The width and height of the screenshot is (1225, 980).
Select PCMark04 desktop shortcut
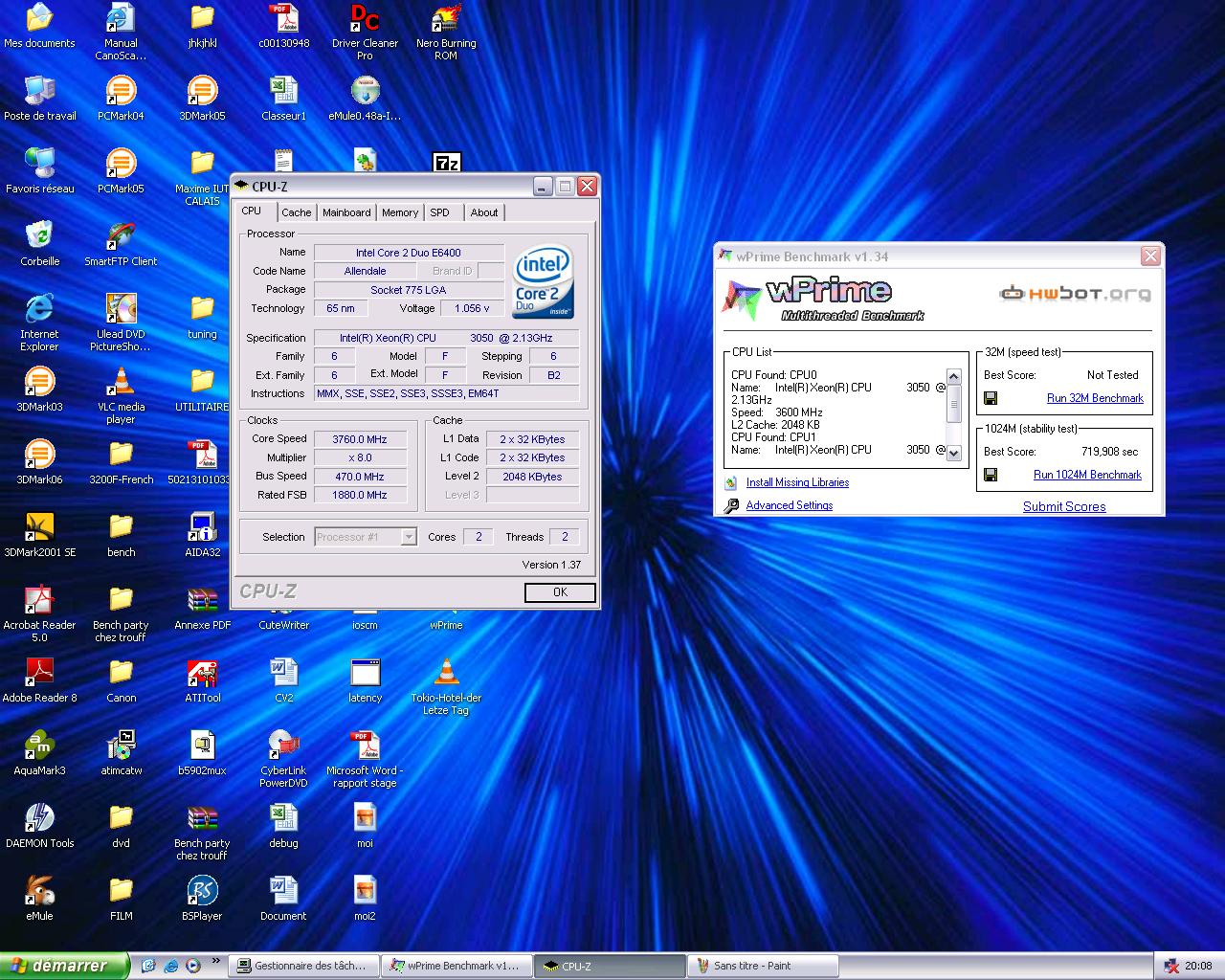point(121,99)
